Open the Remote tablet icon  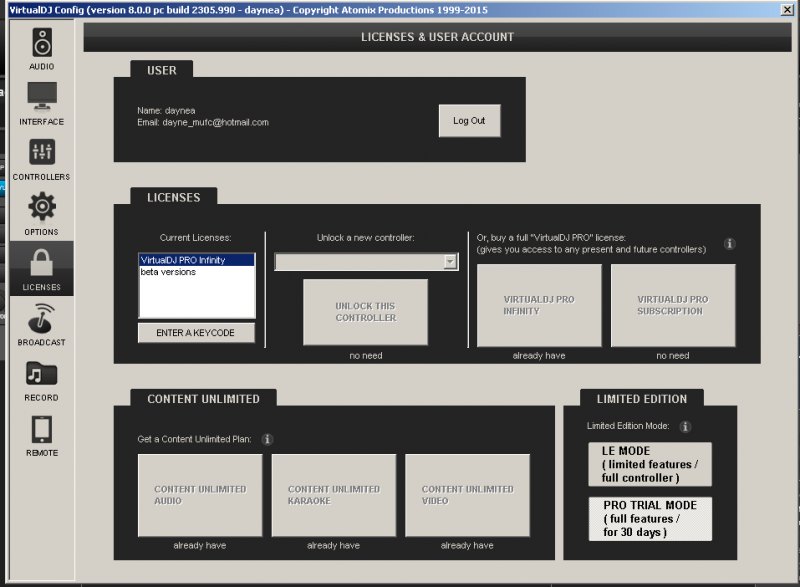[x=42, y=429]
